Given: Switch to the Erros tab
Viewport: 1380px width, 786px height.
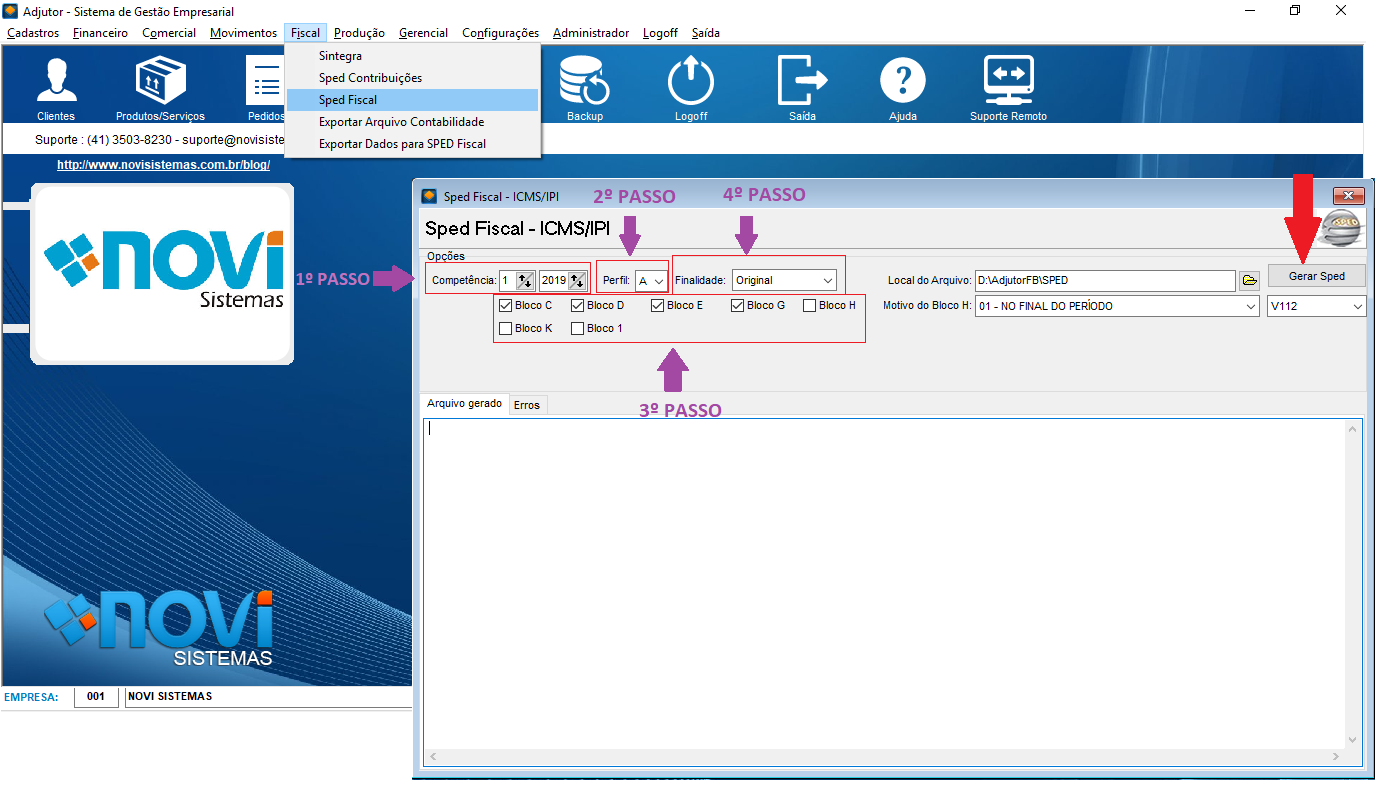Looking at the screenshot, I should coord(527,405).
